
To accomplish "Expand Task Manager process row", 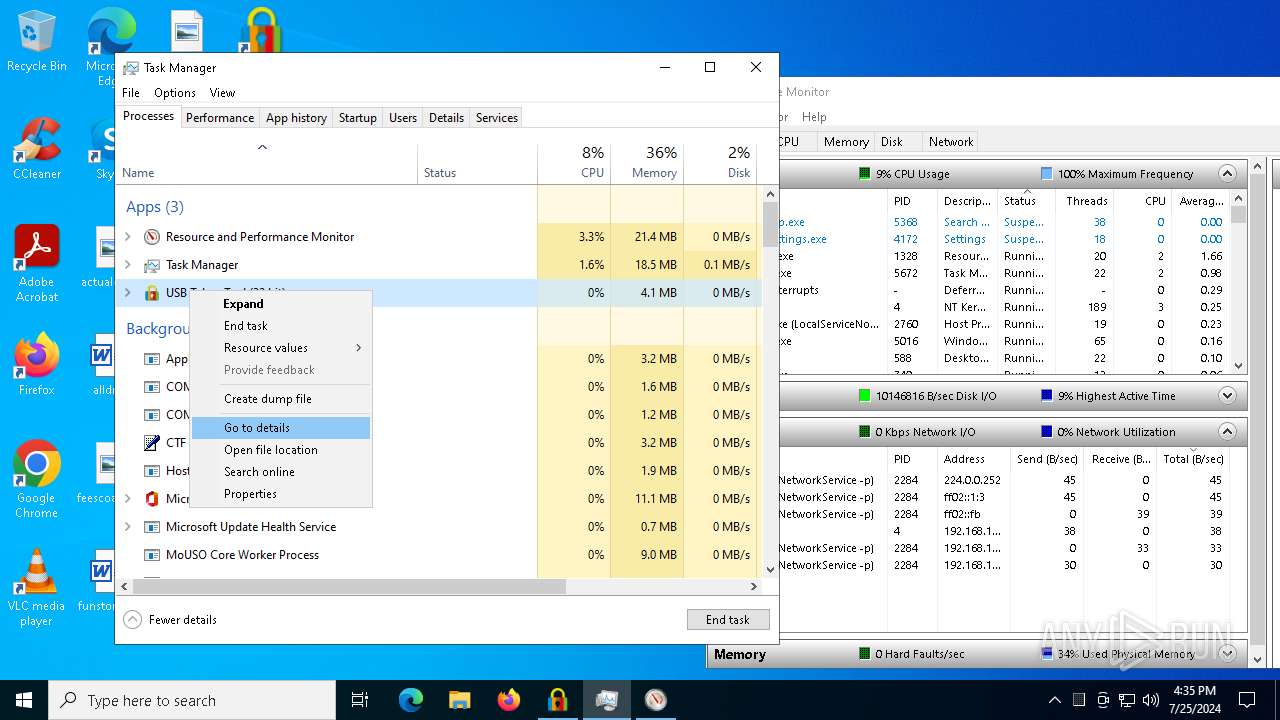I will point(127,265).
